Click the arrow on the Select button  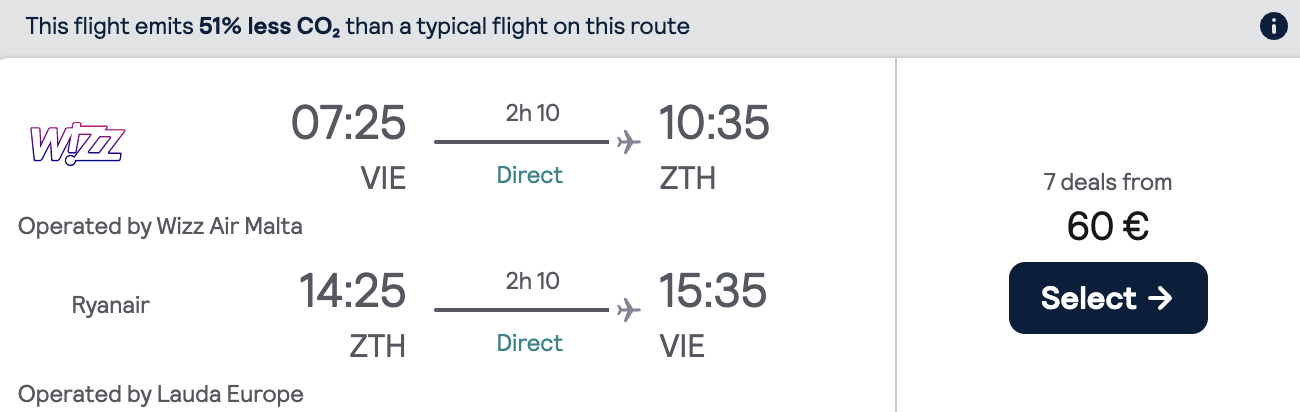1160,298
